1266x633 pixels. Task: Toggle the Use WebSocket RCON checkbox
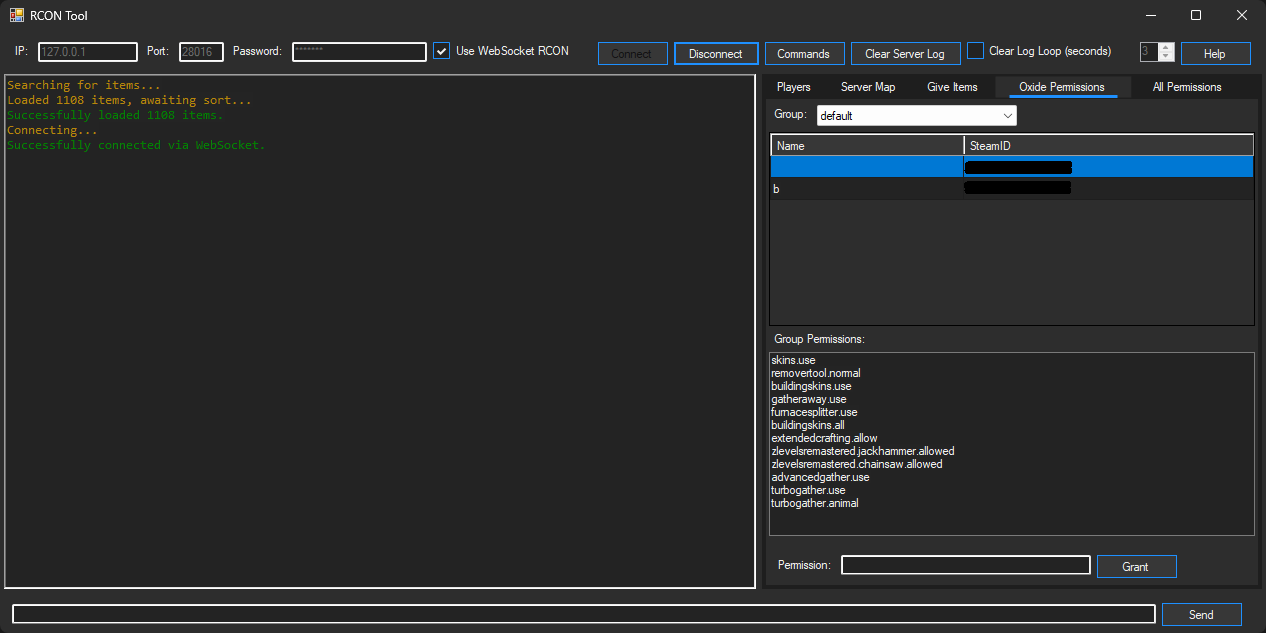point(441,51)
